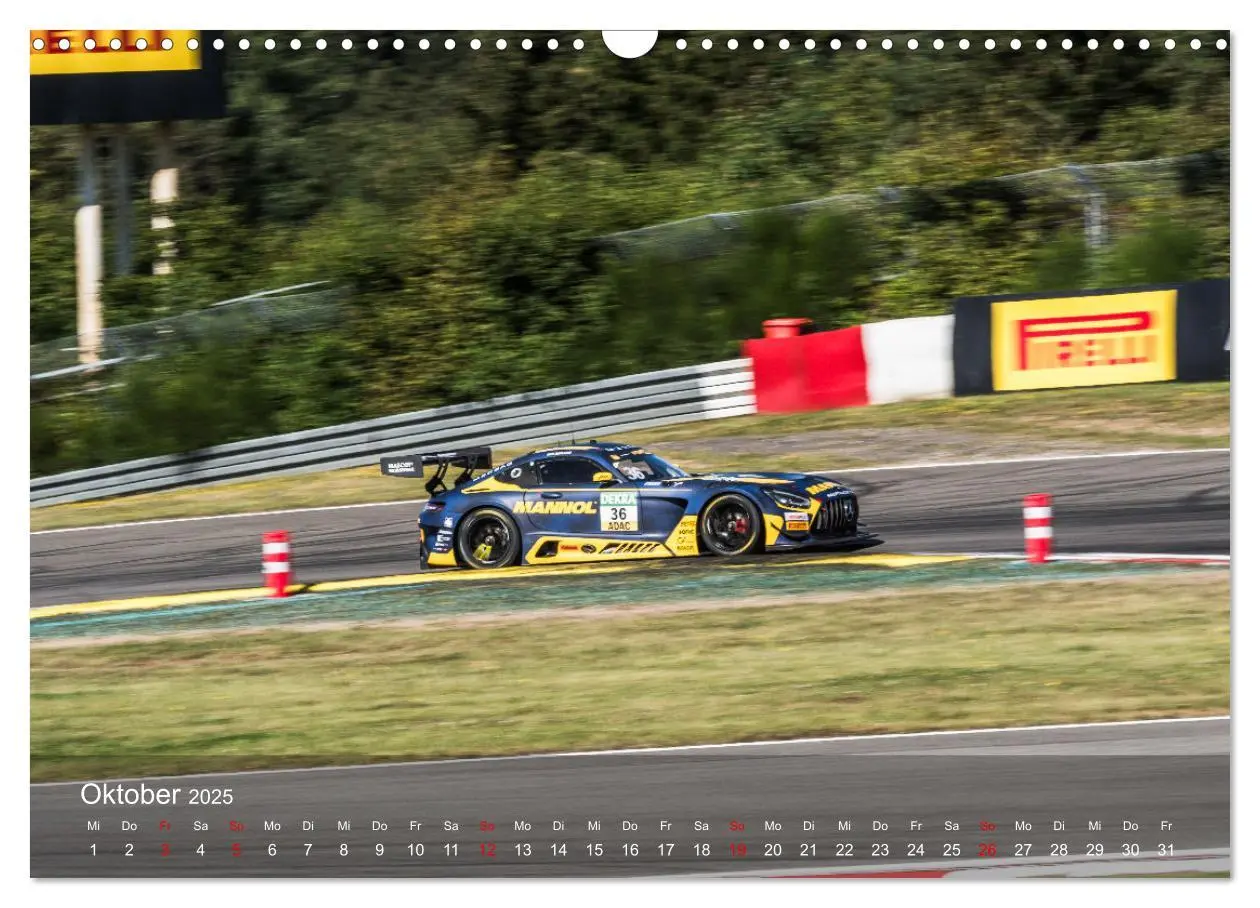
Task: Click date 13 in the calendar strip
Action: (x=523, y=850)
